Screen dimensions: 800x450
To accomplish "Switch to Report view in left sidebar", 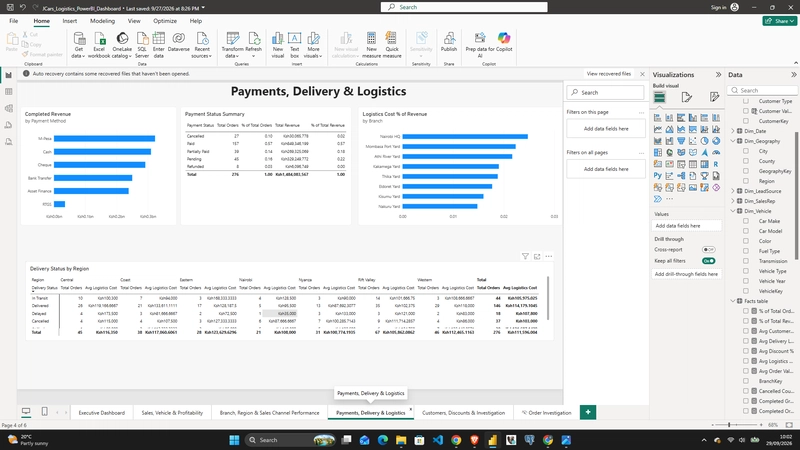I will click(x=8, y=75).
